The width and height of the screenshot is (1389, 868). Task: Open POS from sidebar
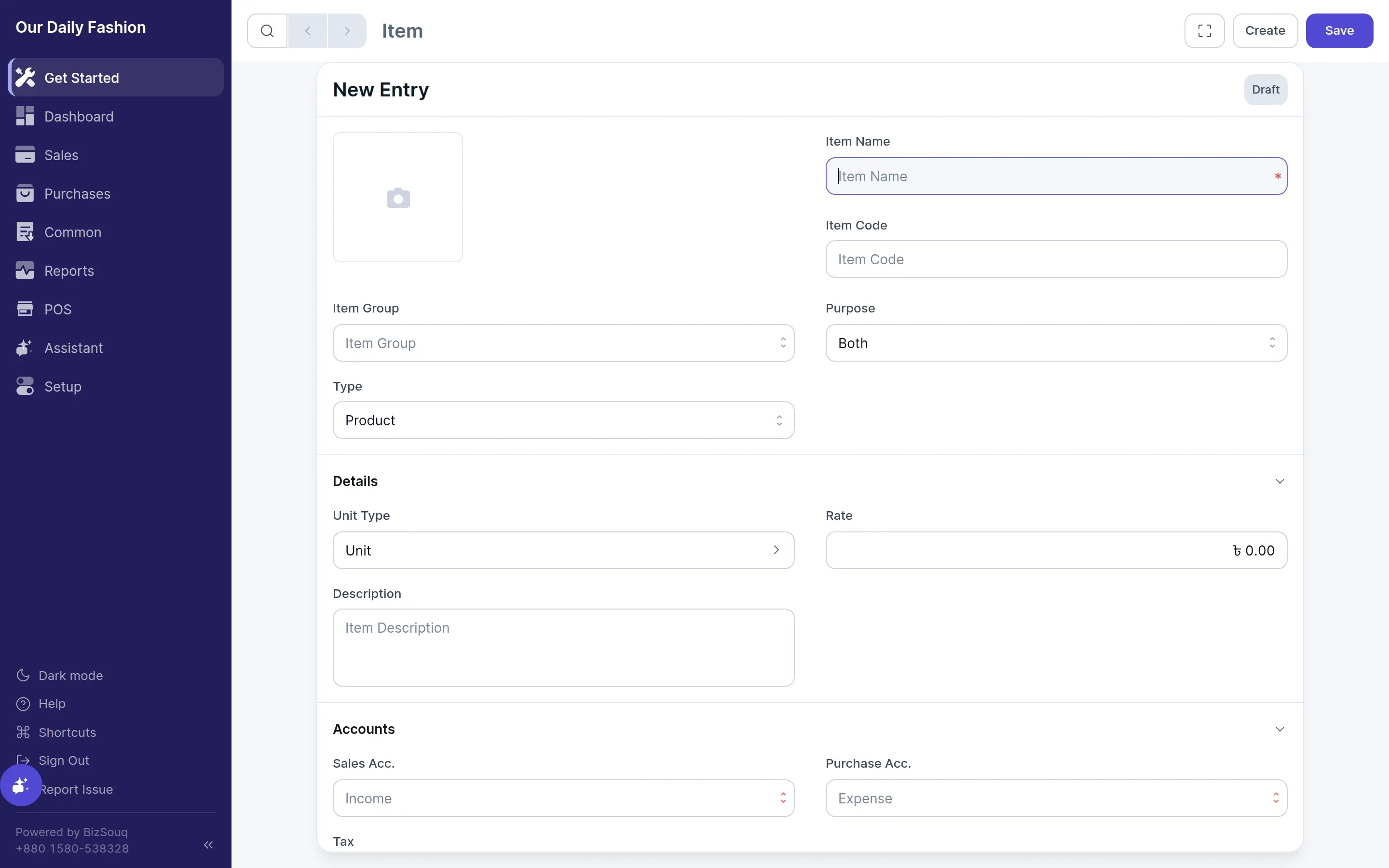point(116,309)
